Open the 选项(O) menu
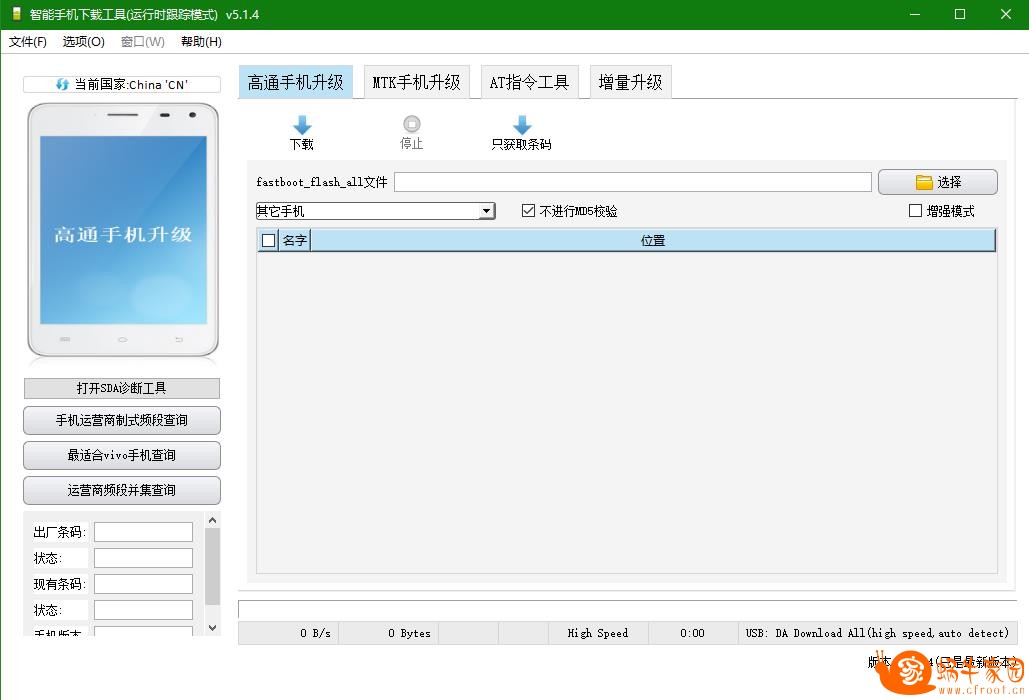Screen dimensions: 1029x700 pos(83,42)
